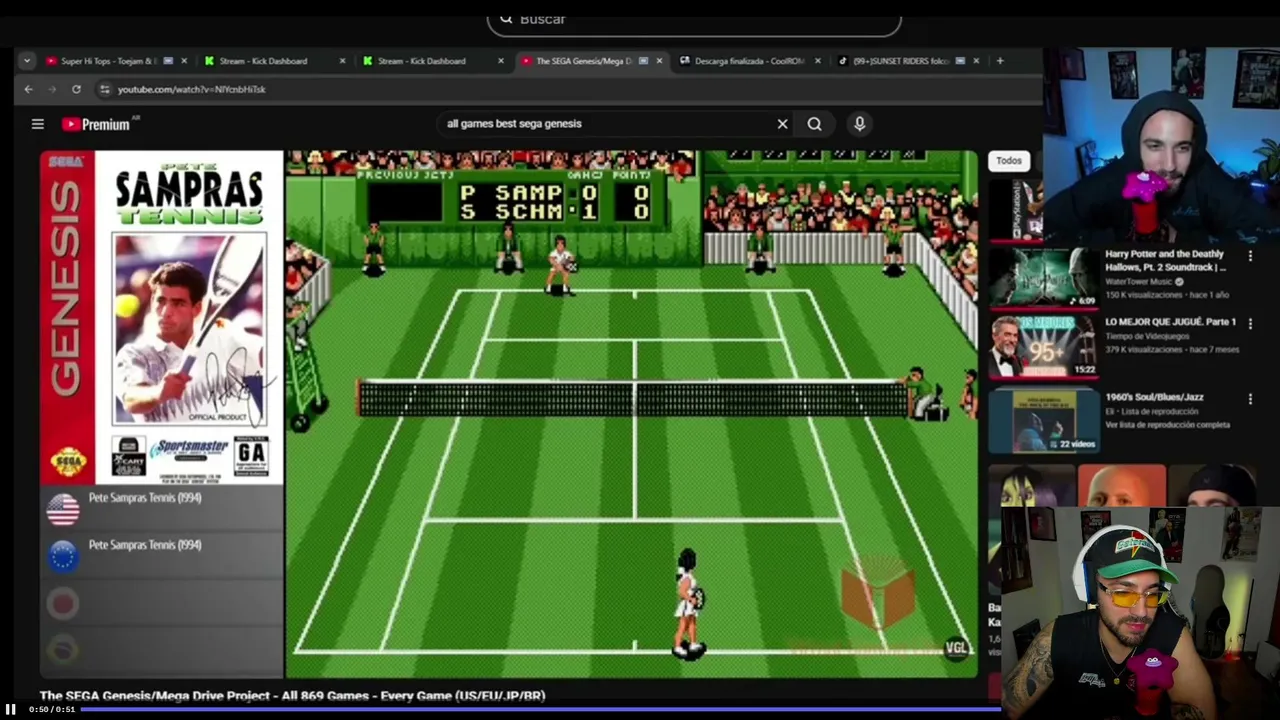Click the VGL watermark logo in the video
The image size is (1280, 720).
point(956,648)
